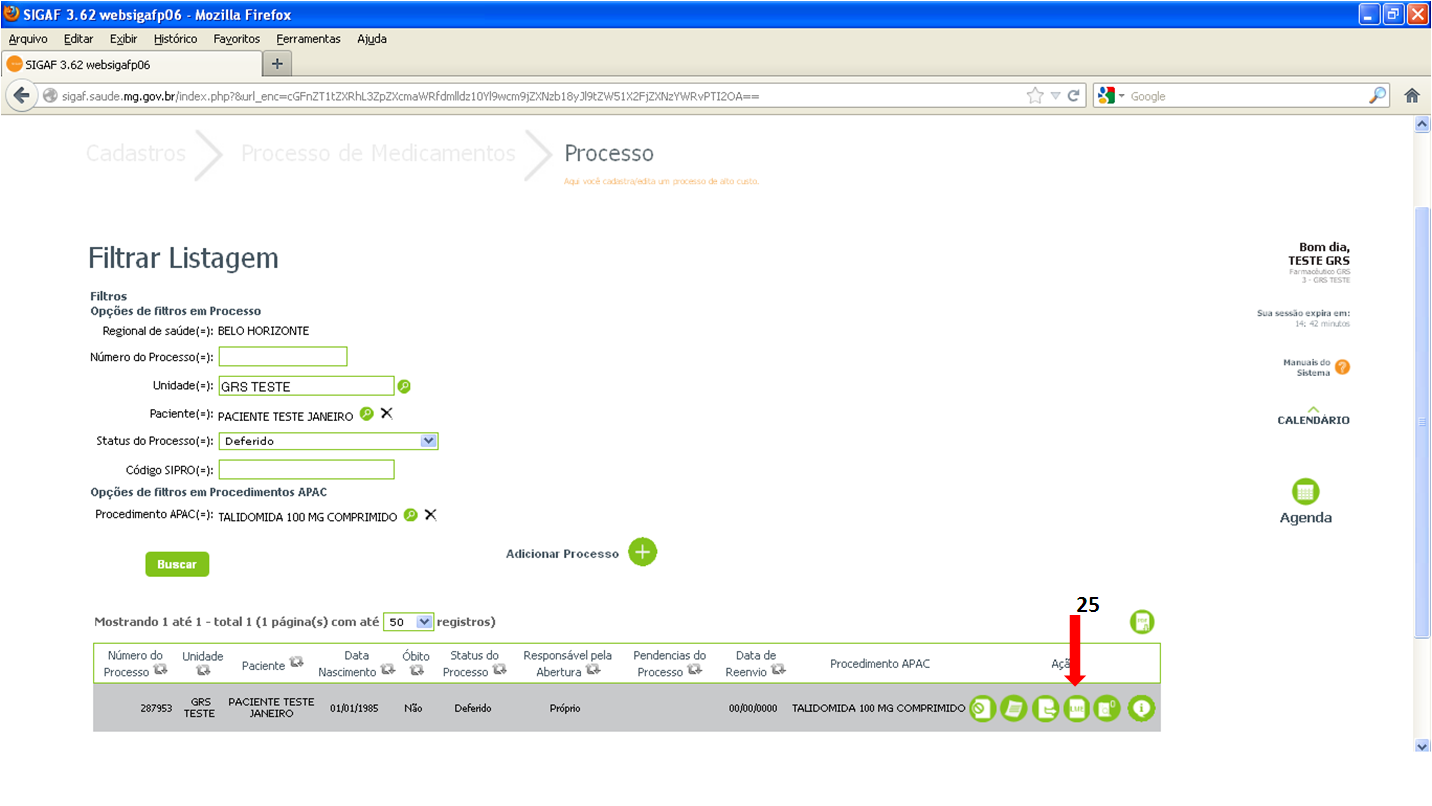This screenshot has height=806, width=1432.
Task: Go to Processo de Medicamentos breadcrumb
Action: 378,153
